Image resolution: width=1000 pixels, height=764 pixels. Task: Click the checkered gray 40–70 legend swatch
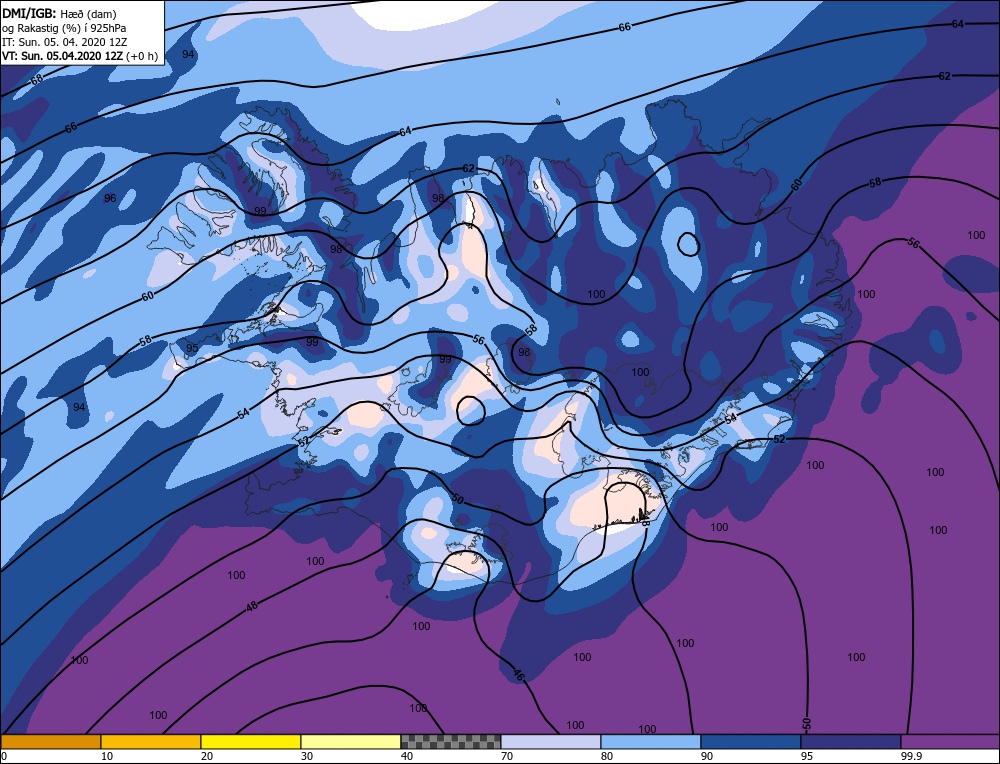tap(451, 742)
